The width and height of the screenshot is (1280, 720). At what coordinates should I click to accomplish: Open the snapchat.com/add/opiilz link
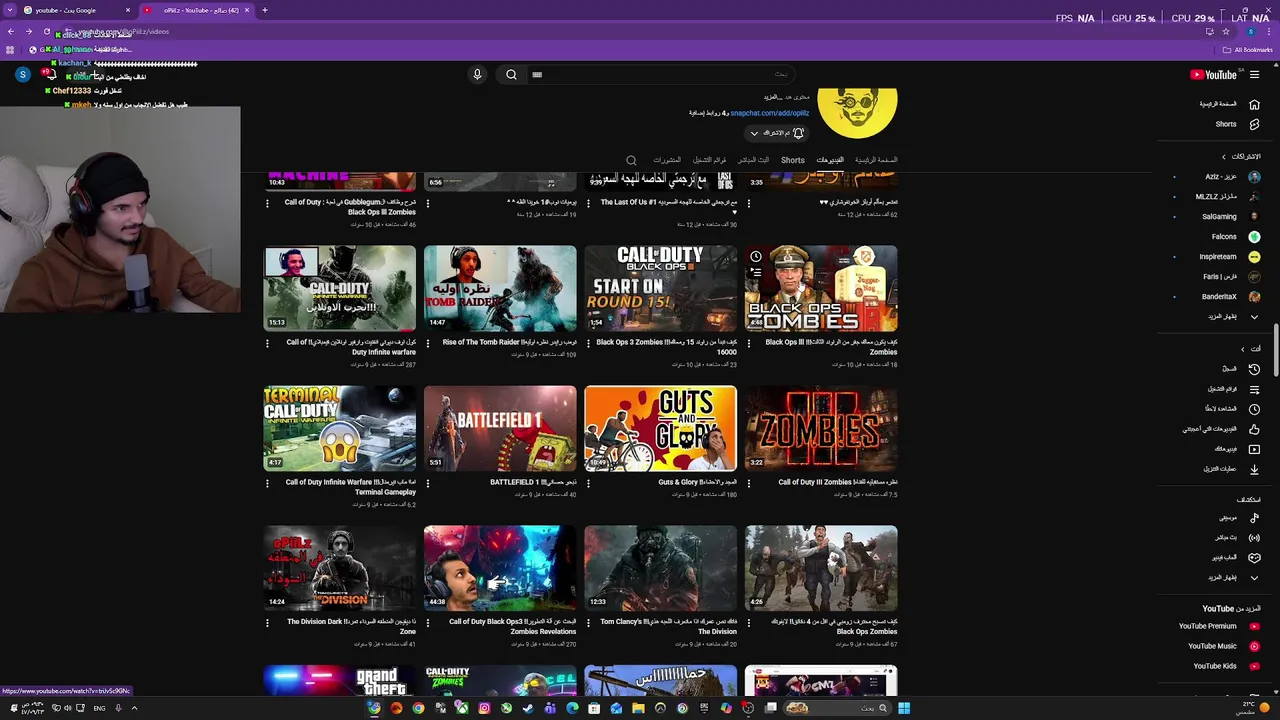point(769,114)
